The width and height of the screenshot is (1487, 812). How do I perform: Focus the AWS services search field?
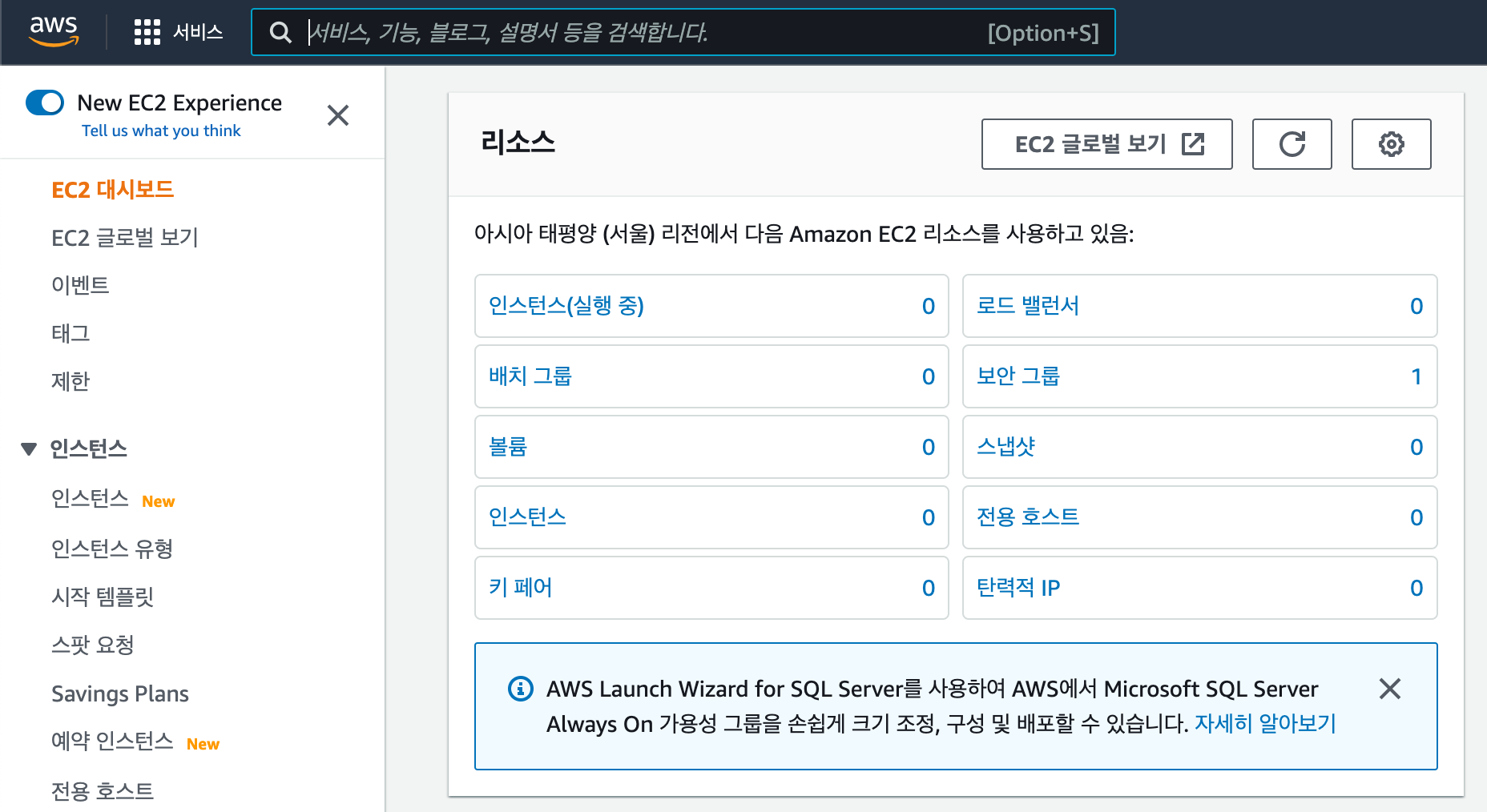[x=683, y=32]
